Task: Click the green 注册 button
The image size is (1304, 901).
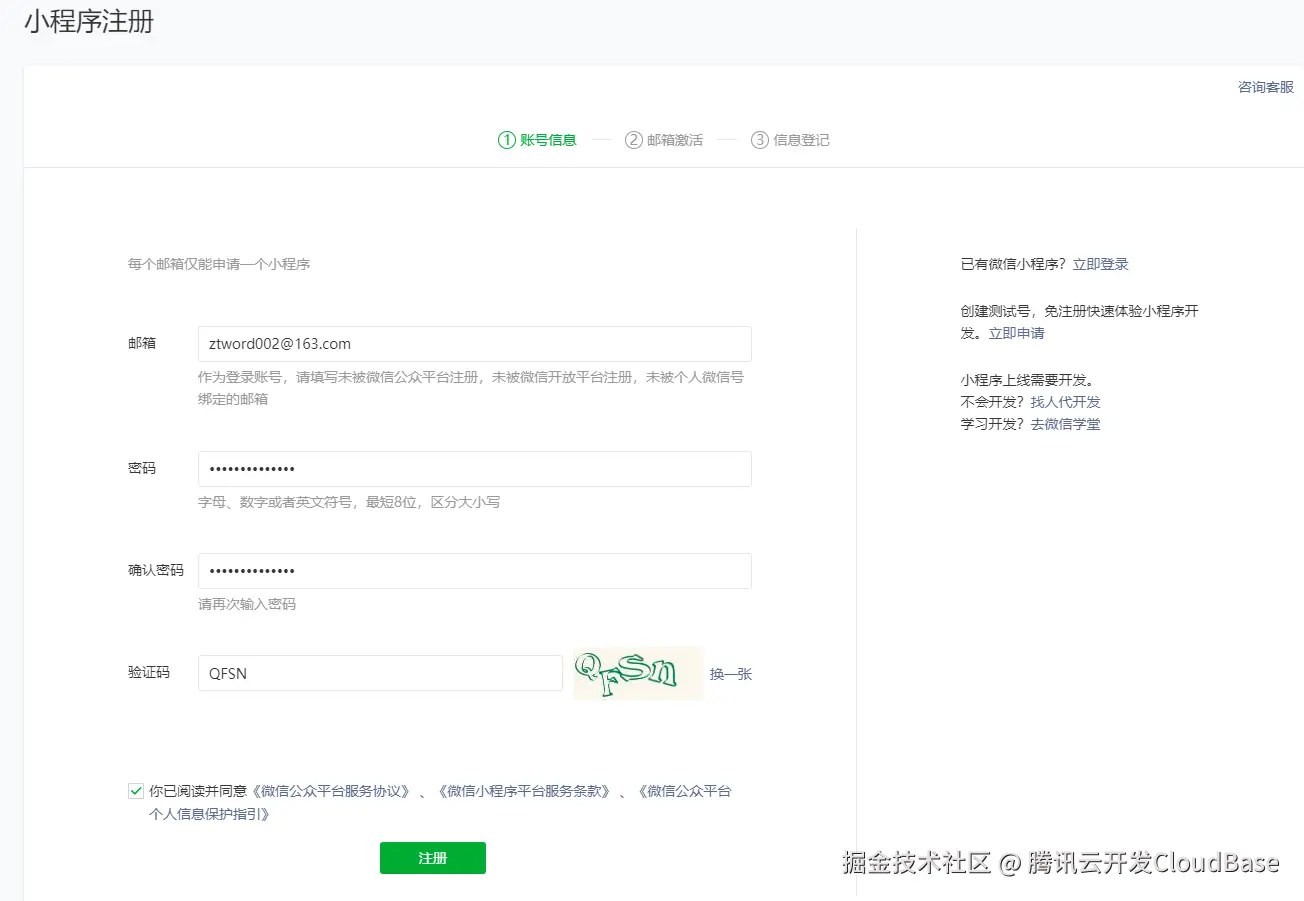Action: point(433,858)
